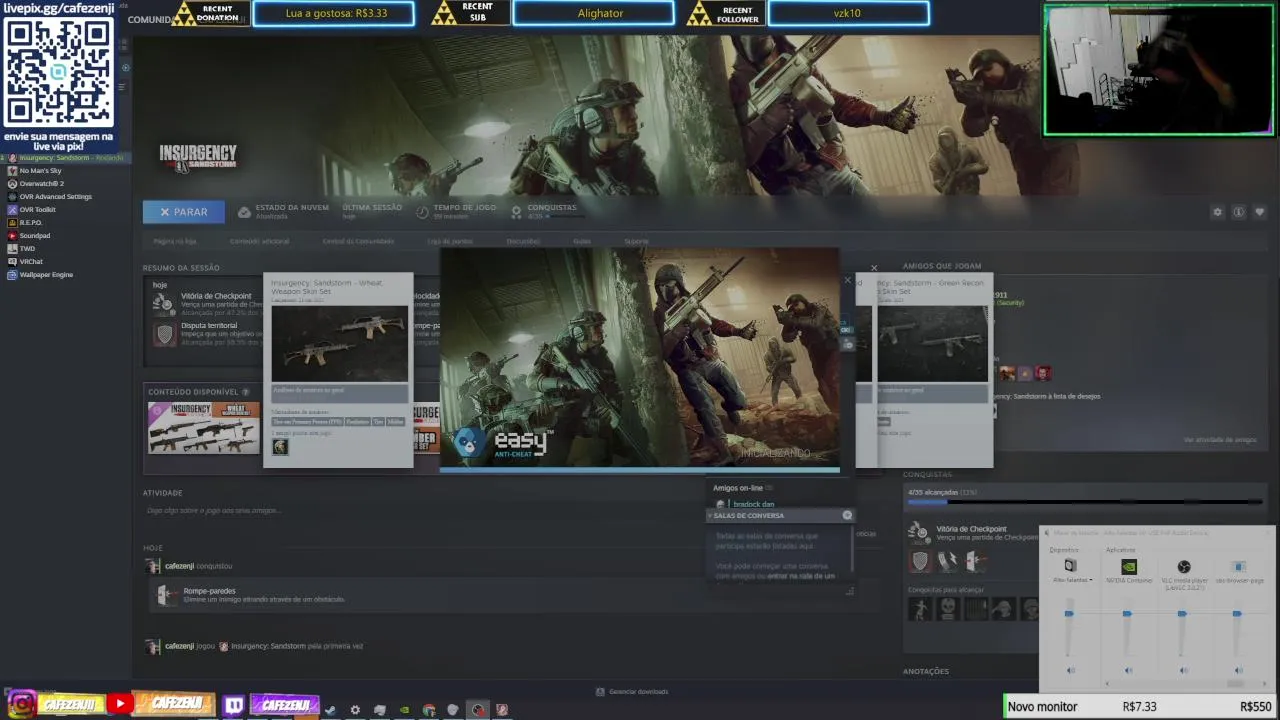This screenshot has height=720, width=1280.
Task: Click the Twitch icon in the overlay bar
Action: pos(234,705)
